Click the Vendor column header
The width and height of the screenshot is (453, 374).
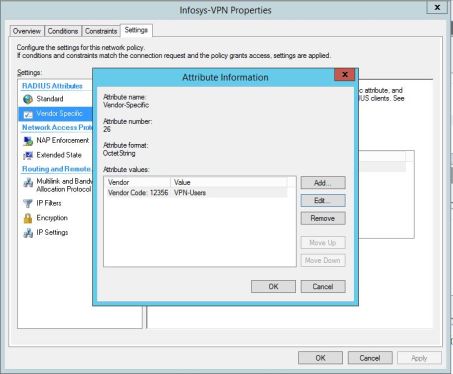point(138,182)
